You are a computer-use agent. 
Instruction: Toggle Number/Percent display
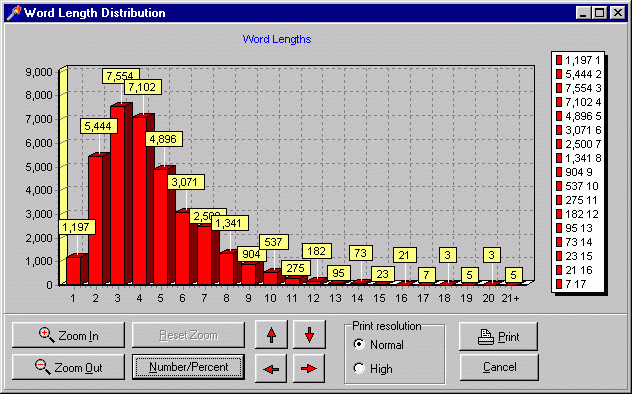coord(188,367)
